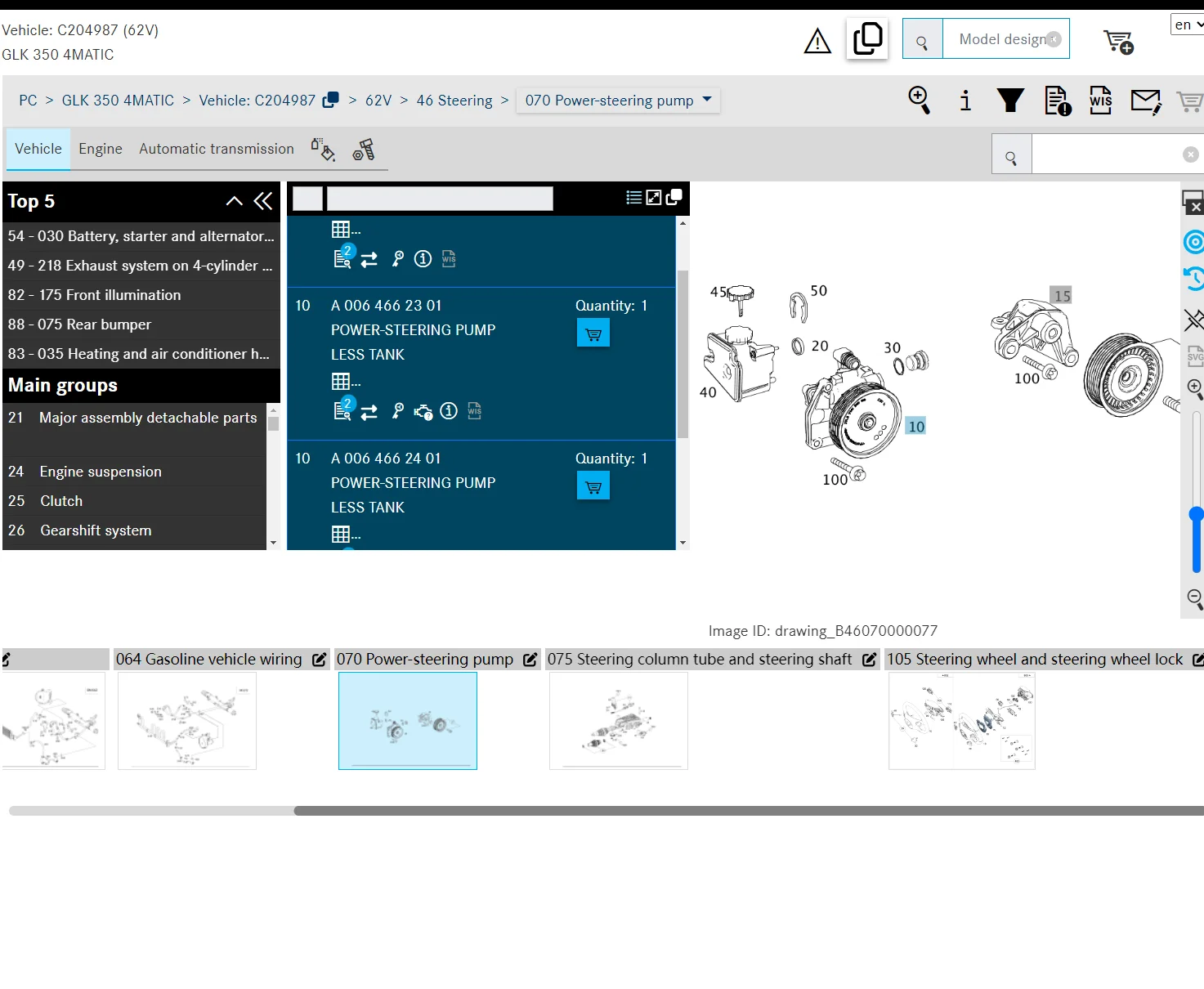This screenshot has height=989, width=1204.
Task: Click the Vehicle: C204987 breadcrumb link
Action: (257, 101)
